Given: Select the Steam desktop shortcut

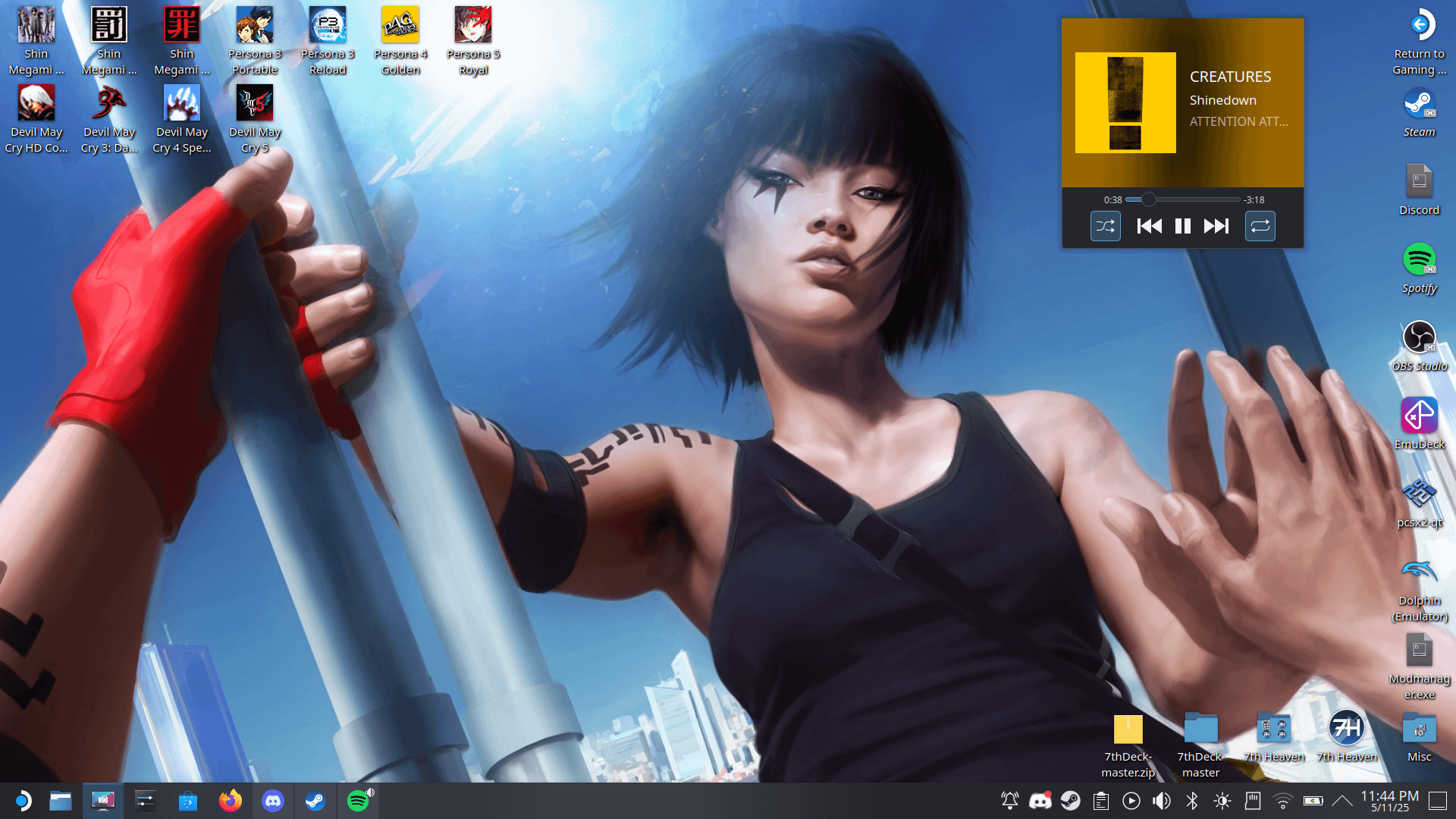Looking at the screenshot, I should tap(1420, 112).
